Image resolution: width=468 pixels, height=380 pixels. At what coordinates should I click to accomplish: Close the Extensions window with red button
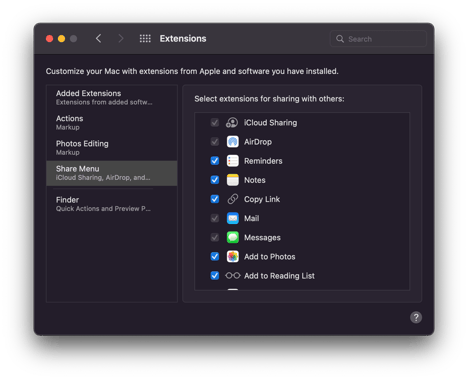[49, 39]
